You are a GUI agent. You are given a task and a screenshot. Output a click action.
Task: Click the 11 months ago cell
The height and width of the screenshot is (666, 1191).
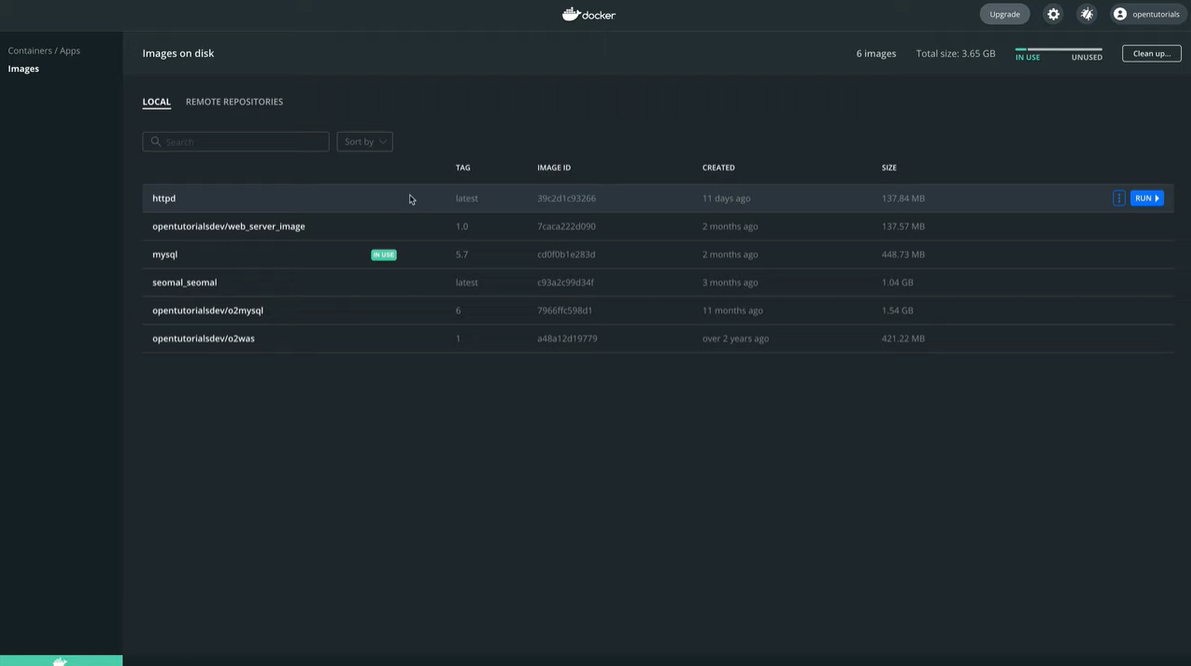[732, 311]
